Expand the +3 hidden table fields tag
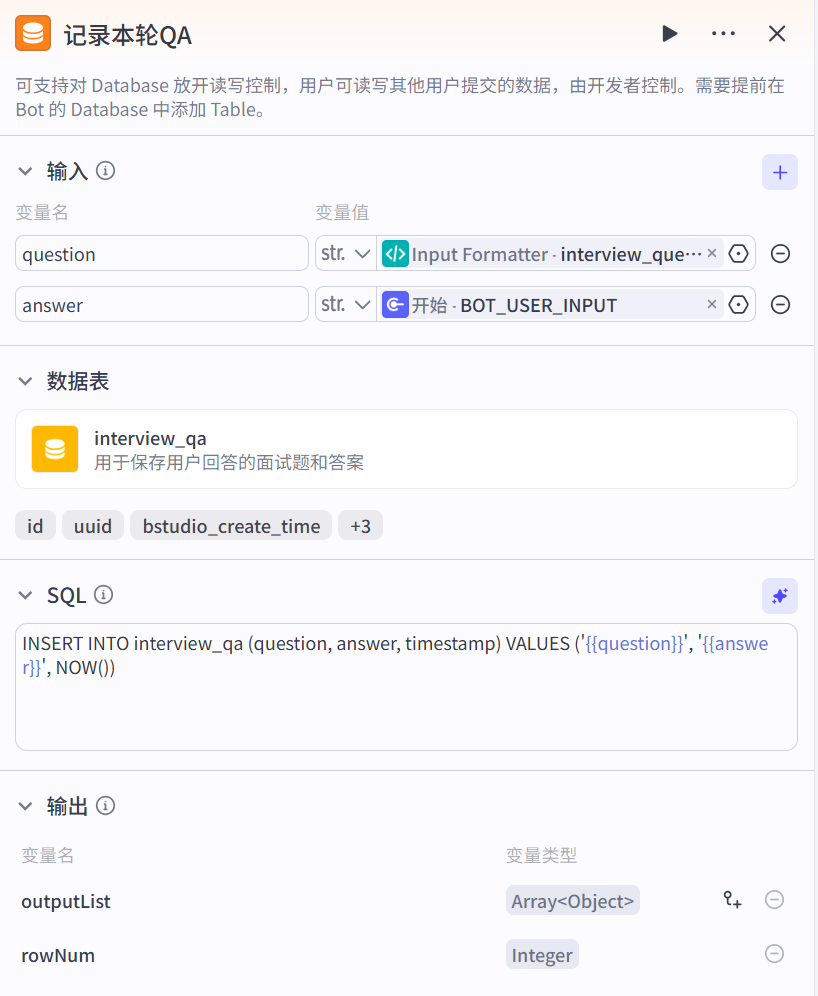 pos(360,526)
